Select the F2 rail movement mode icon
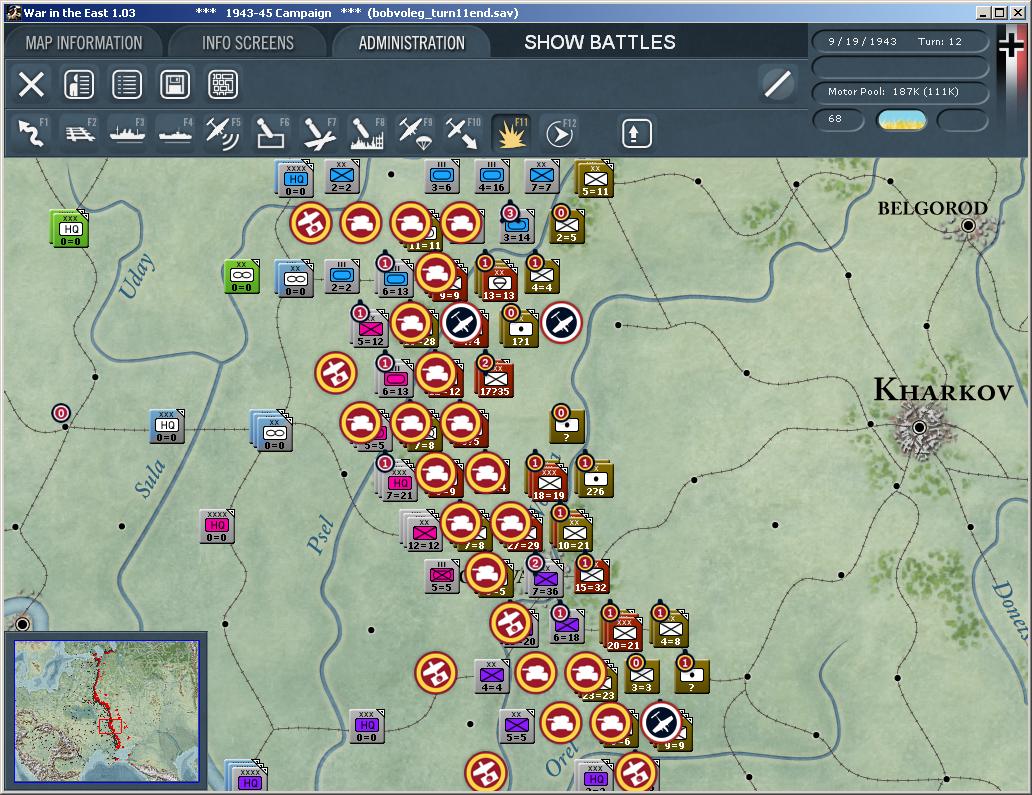 coord(80,134)
